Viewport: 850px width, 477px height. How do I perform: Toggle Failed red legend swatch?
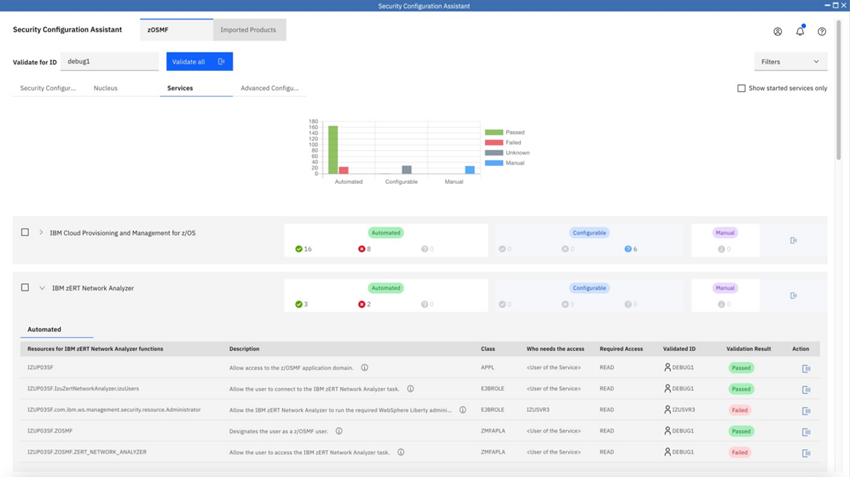(494, 143)
